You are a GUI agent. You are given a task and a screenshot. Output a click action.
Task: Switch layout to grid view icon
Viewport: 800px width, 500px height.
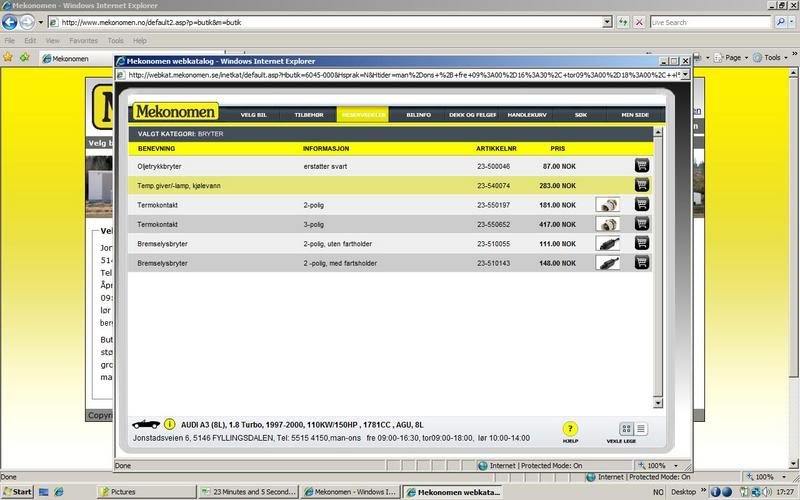coord(627,429)
